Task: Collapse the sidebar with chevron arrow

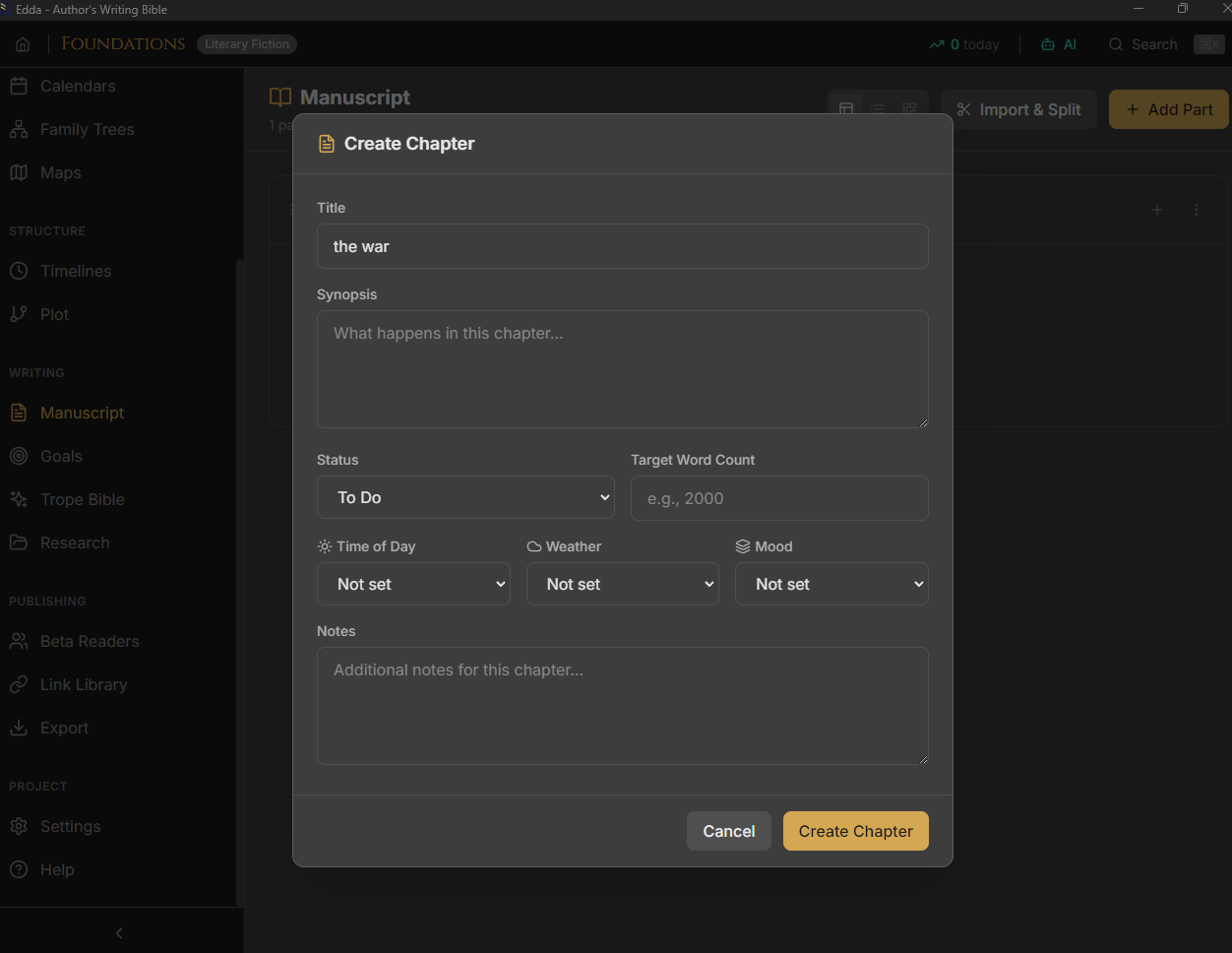Action: coord(119,932)
